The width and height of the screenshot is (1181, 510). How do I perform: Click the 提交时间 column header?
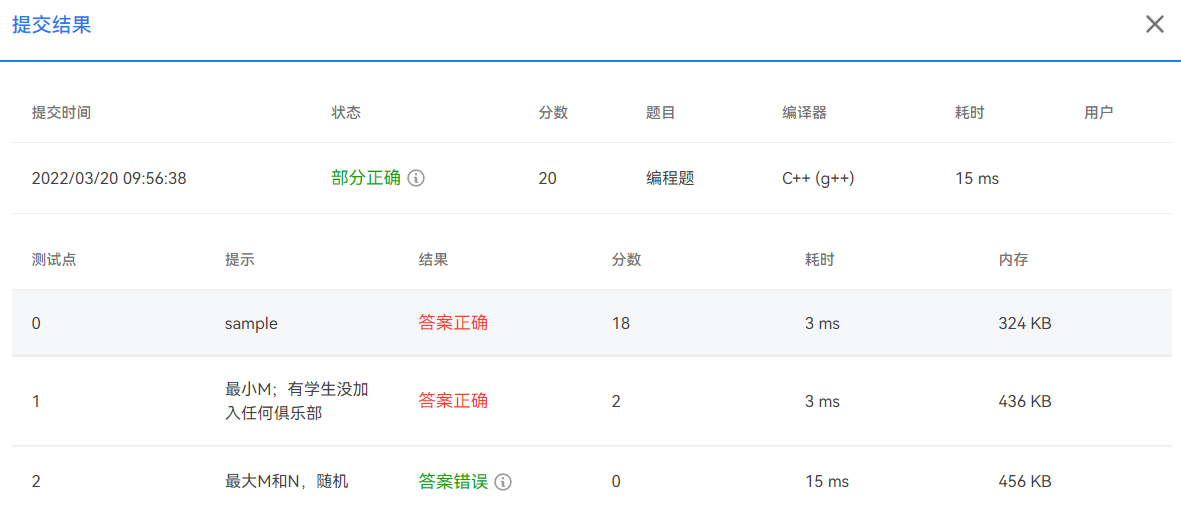pyautogui.click(x=62, y=113)
